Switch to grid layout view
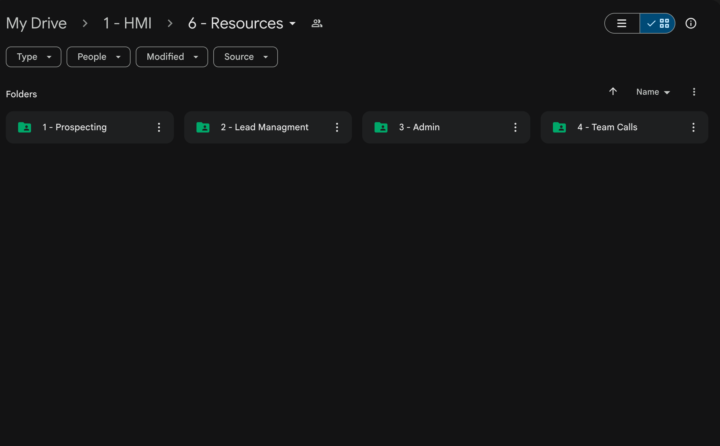 [658, 23]
